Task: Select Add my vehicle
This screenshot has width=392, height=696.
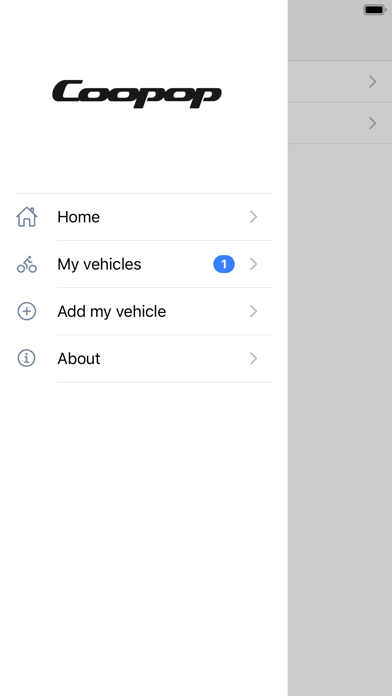Action: click(x=144, y=311)
